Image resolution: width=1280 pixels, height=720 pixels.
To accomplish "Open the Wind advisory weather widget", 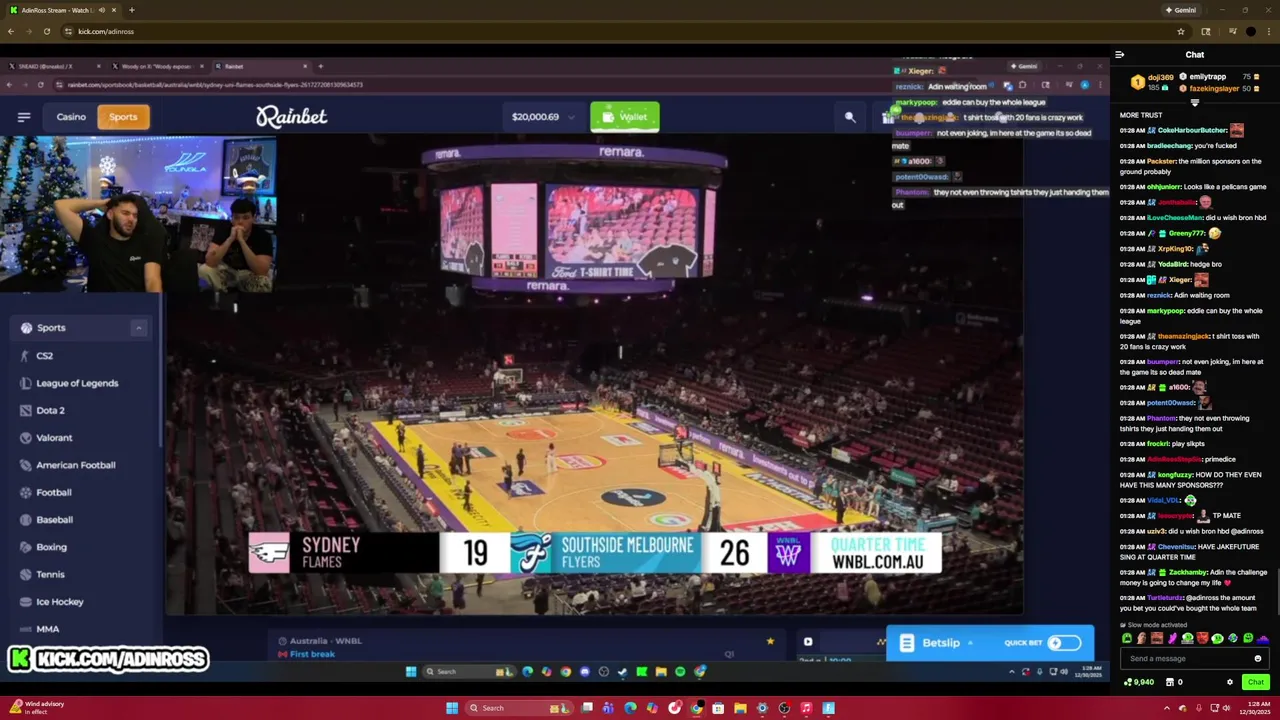I will [38, 708].
